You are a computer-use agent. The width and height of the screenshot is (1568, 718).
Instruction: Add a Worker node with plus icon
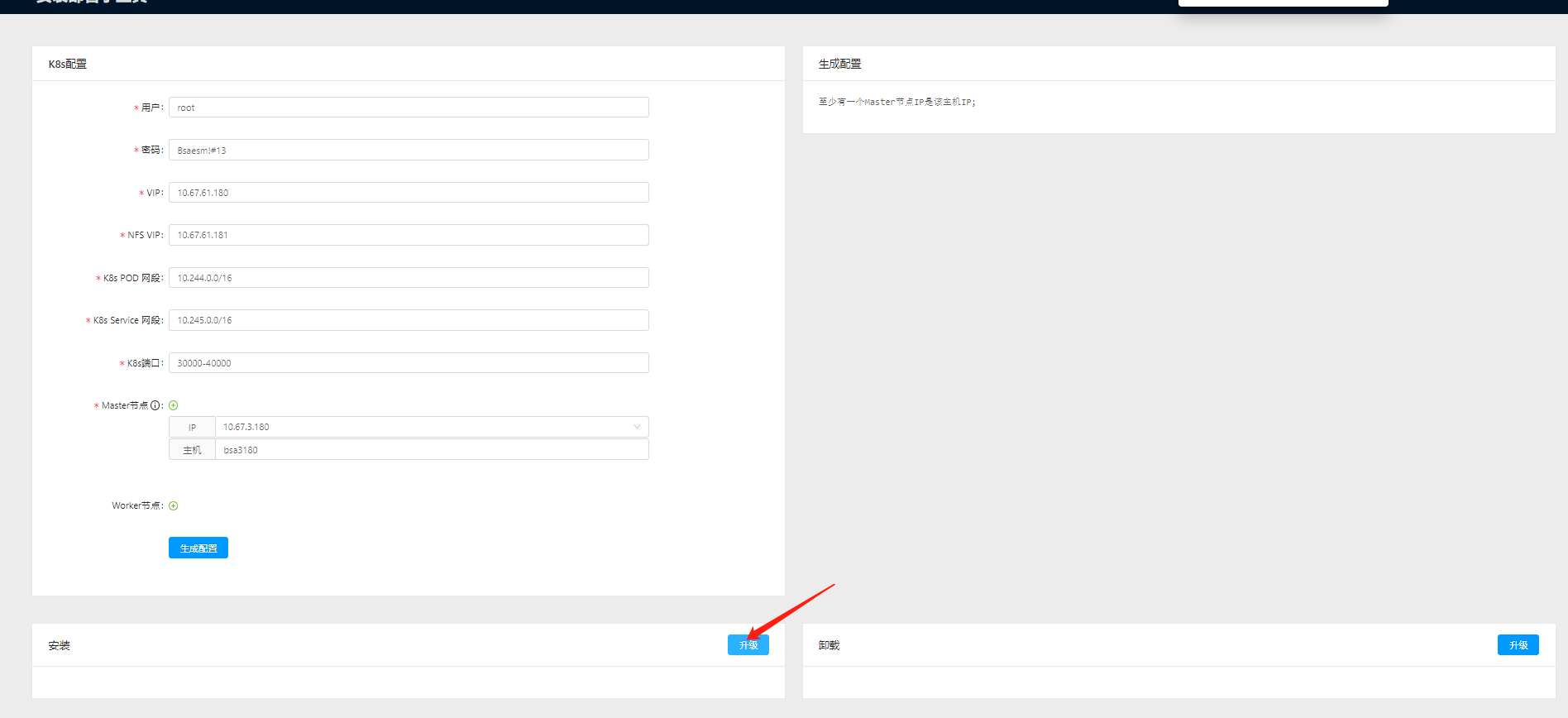pyautogui.click(x=174, y=505)
